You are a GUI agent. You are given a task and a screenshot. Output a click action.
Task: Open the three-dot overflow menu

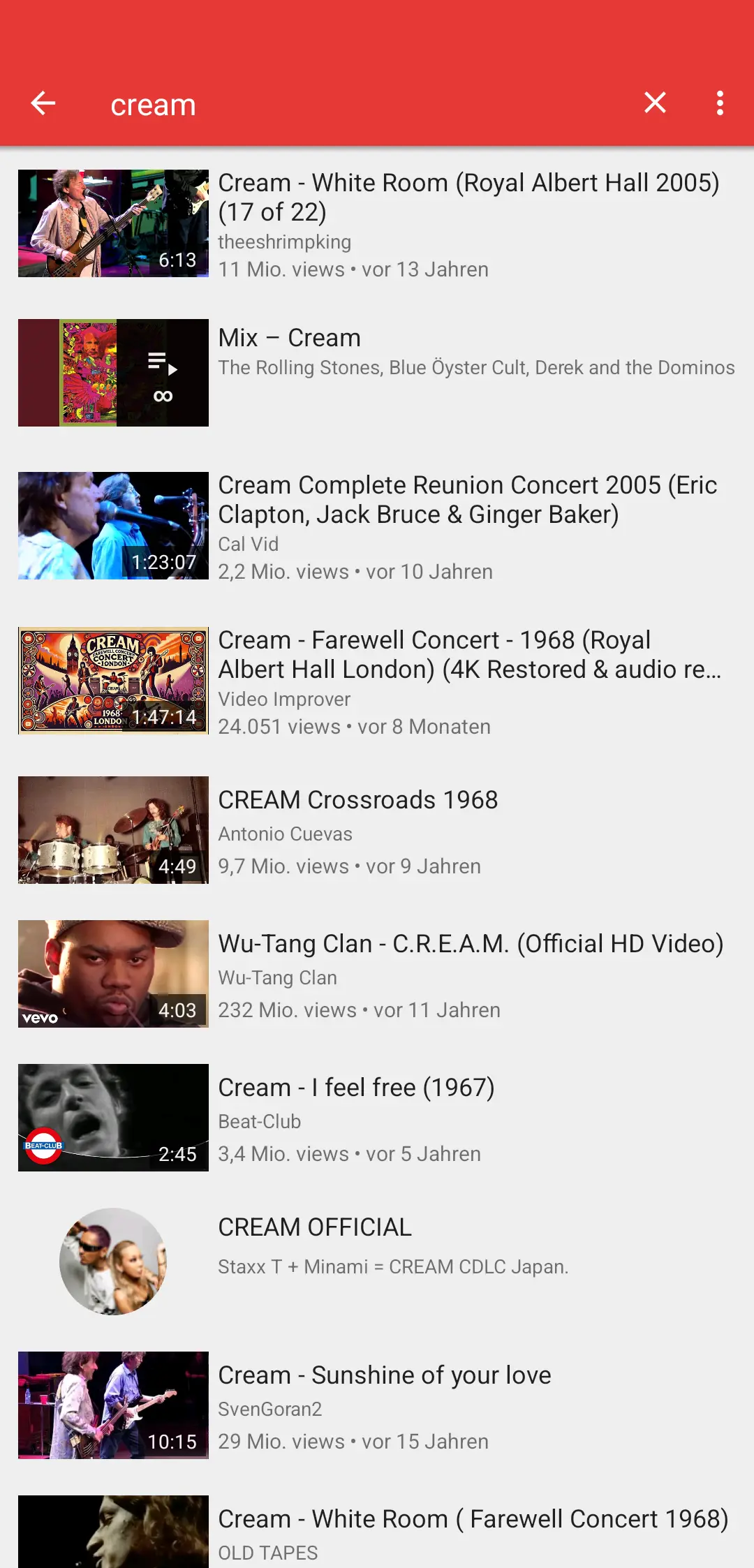click(x=720, y=103)
